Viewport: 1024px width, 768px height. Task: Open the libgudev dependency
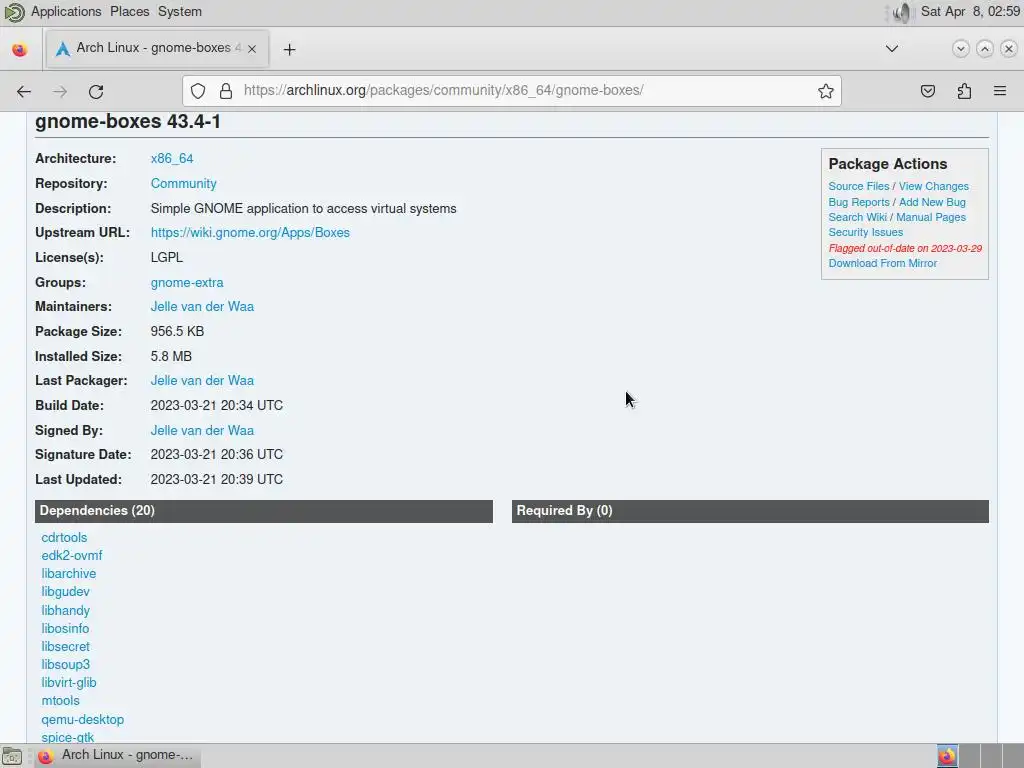tap(65, 592)
